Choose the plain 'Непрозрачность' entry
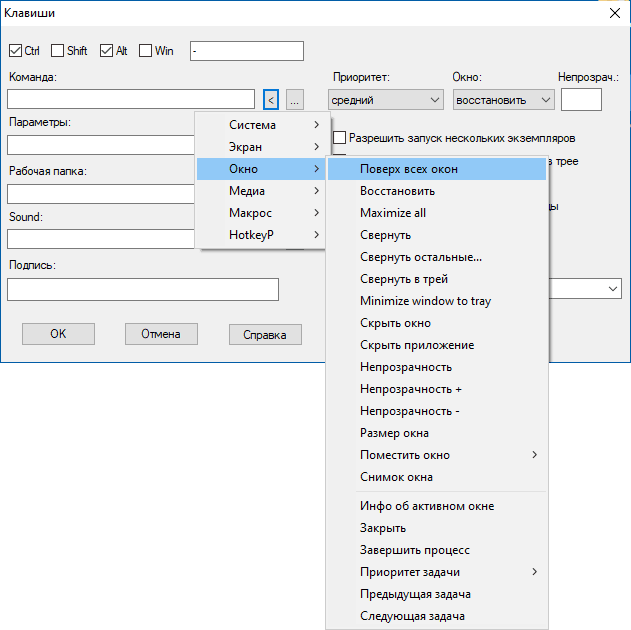 pos(437,367)
